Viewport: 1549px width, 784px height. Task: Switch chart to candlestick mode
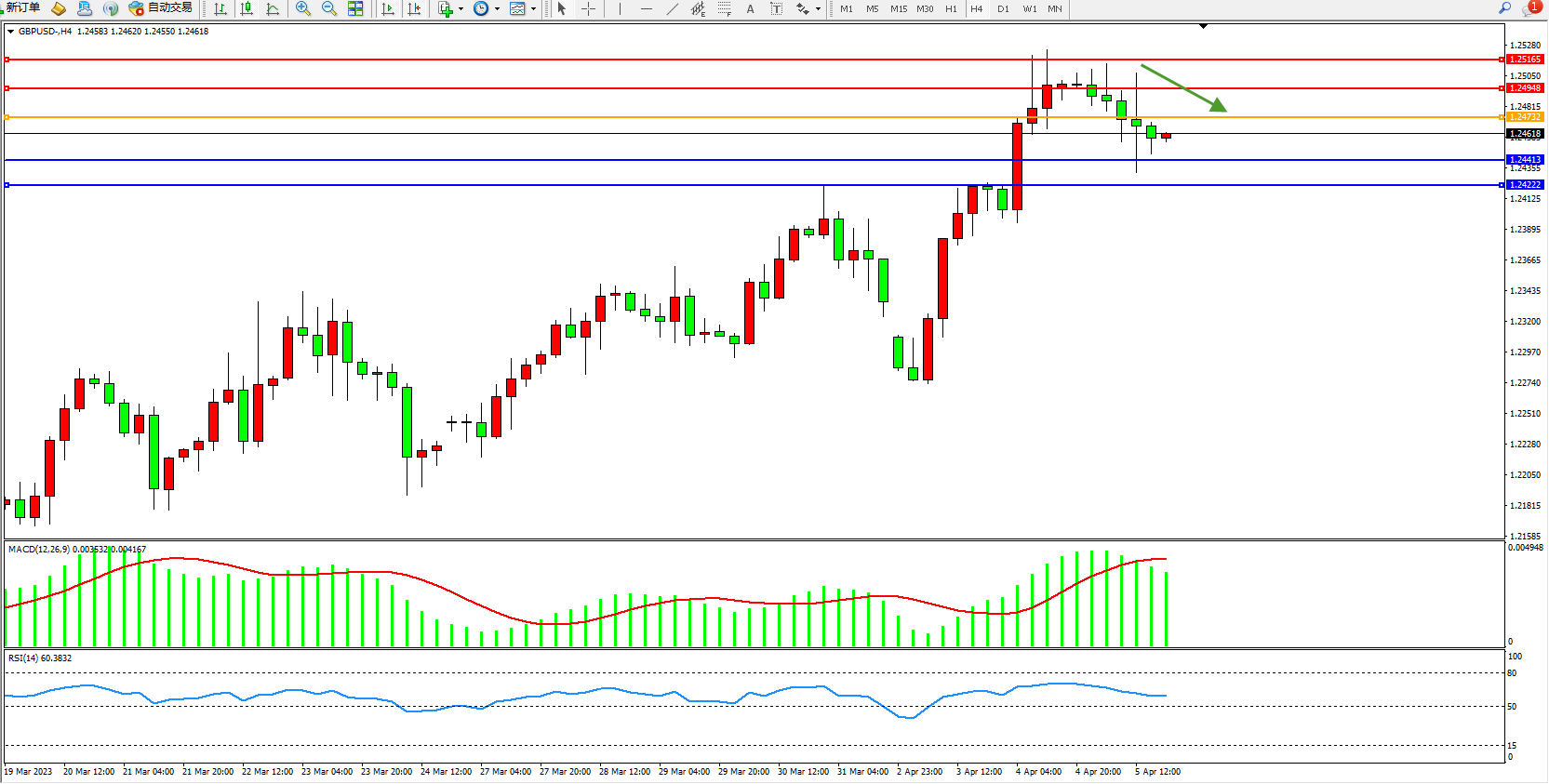(x=247, y=8)
